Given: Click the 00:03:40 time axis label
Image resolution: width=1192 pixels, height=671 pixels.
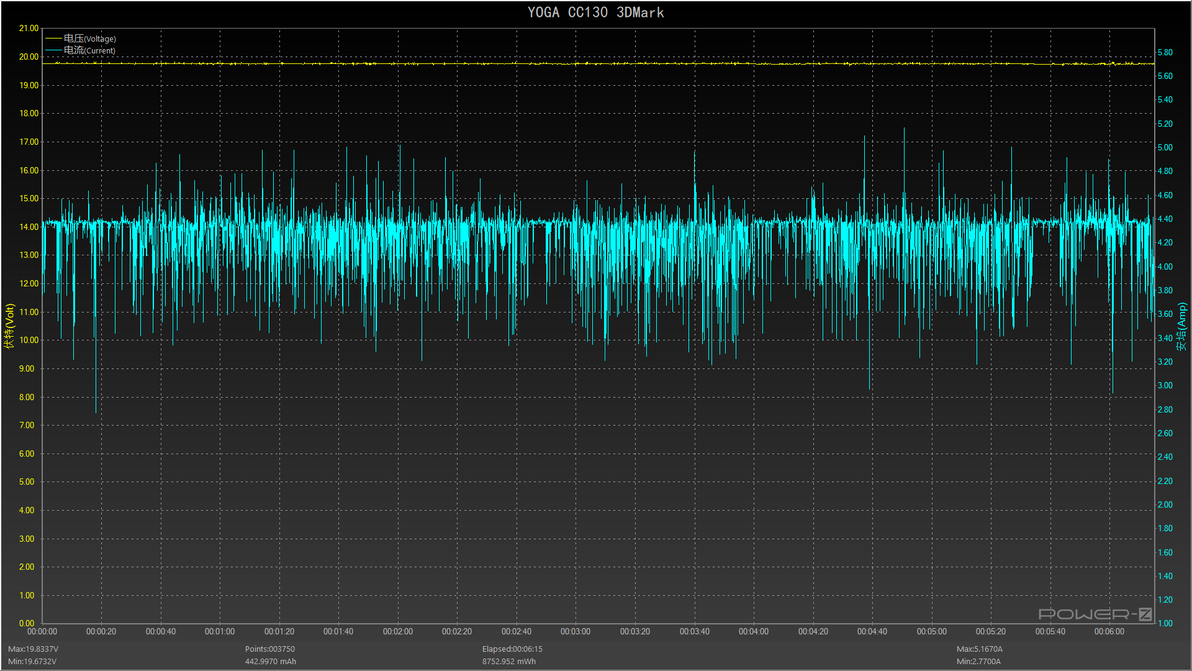Looking at the screenshot, I should 694,631.
